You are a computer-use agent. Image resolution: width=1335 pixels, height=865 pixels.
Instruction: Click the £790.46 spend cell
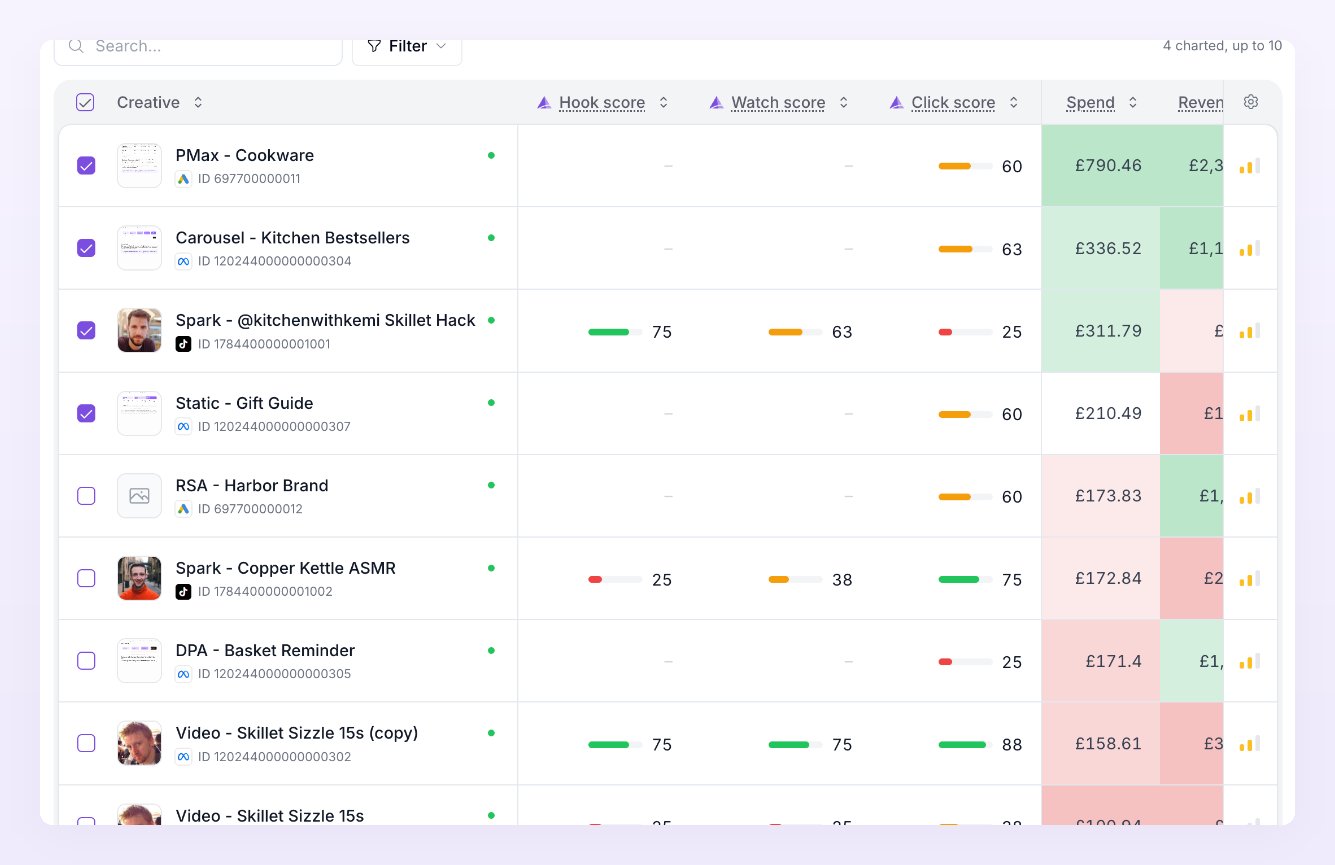1101,166
